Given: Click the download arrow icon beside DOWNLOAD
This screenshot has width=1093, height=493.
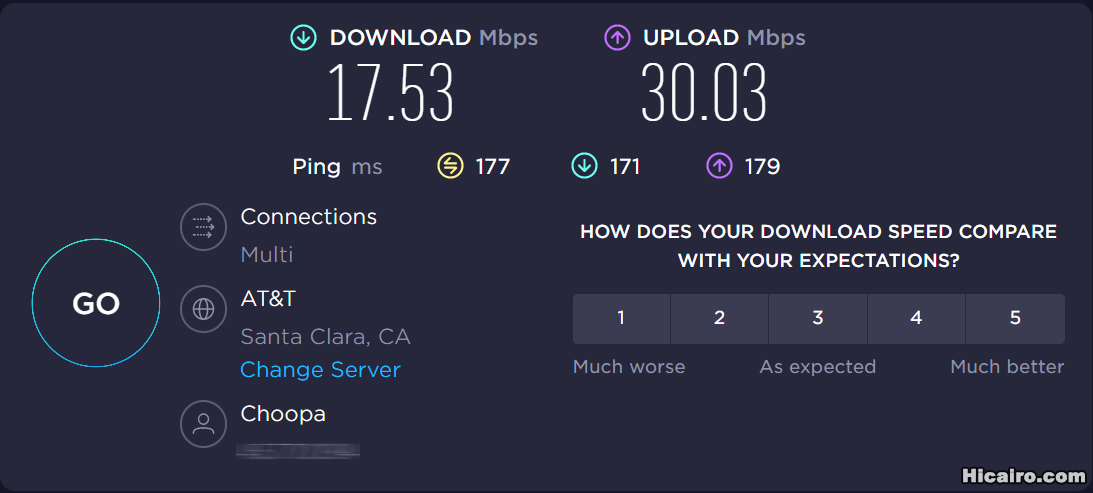Looking at the screenshot, I should pyautogui.click(x=303, y=38).
